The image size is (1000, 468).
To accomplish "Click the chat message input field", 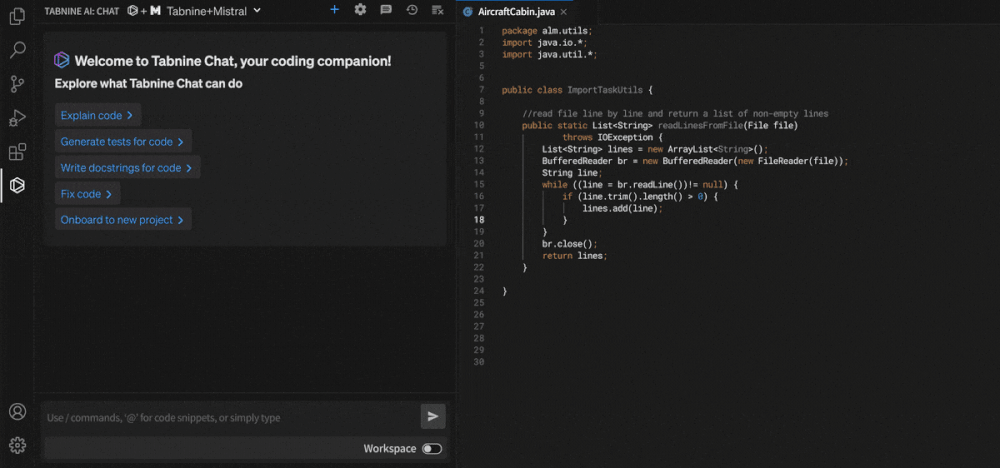I will pos(230,418).
